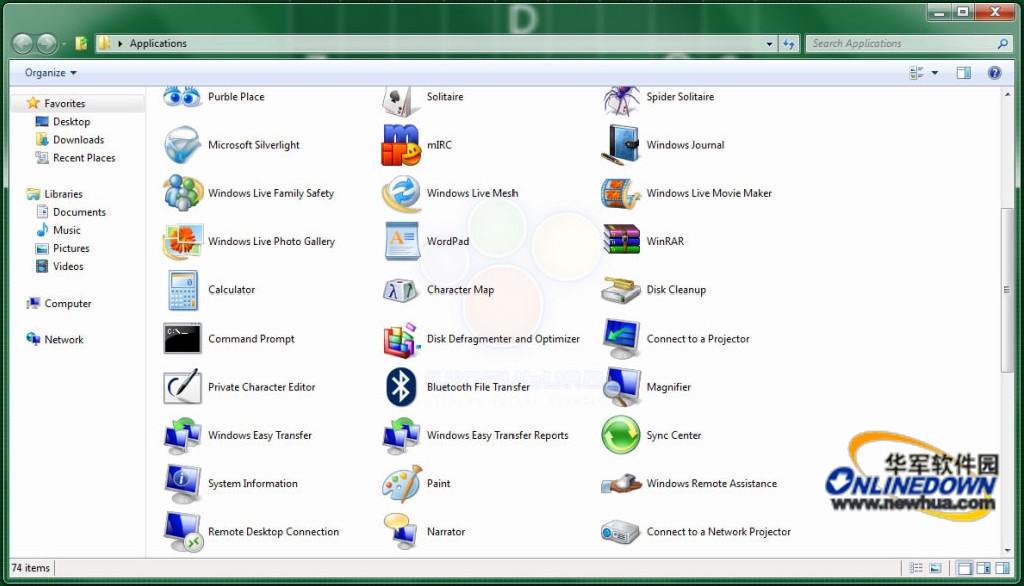Click the Command Prompt icon
Screen dimensions: 1024x586
(183, 339)
